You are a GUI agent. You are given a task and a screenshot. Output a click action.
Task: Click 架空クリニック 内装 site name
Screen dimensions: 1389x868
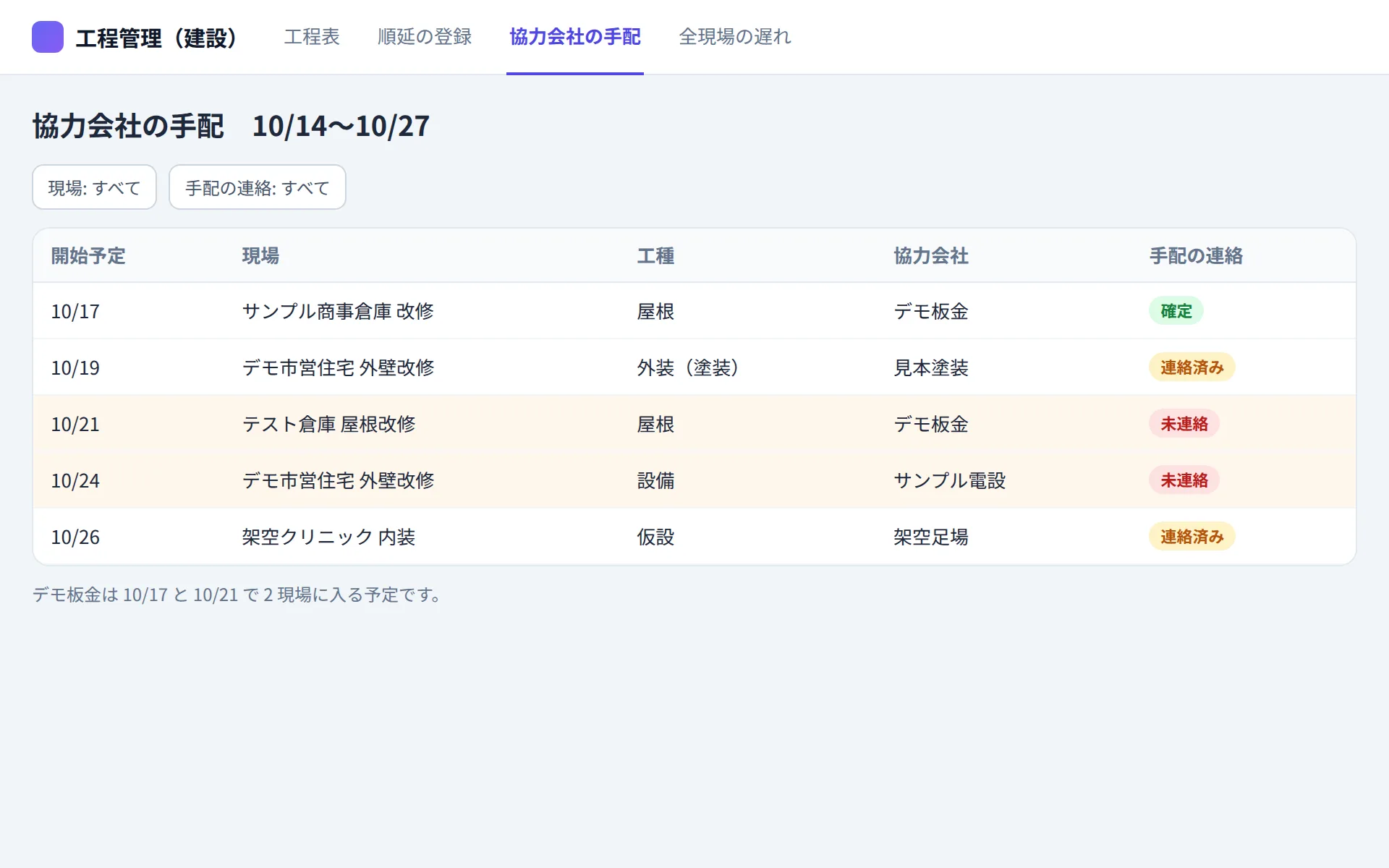pos(328,537)
